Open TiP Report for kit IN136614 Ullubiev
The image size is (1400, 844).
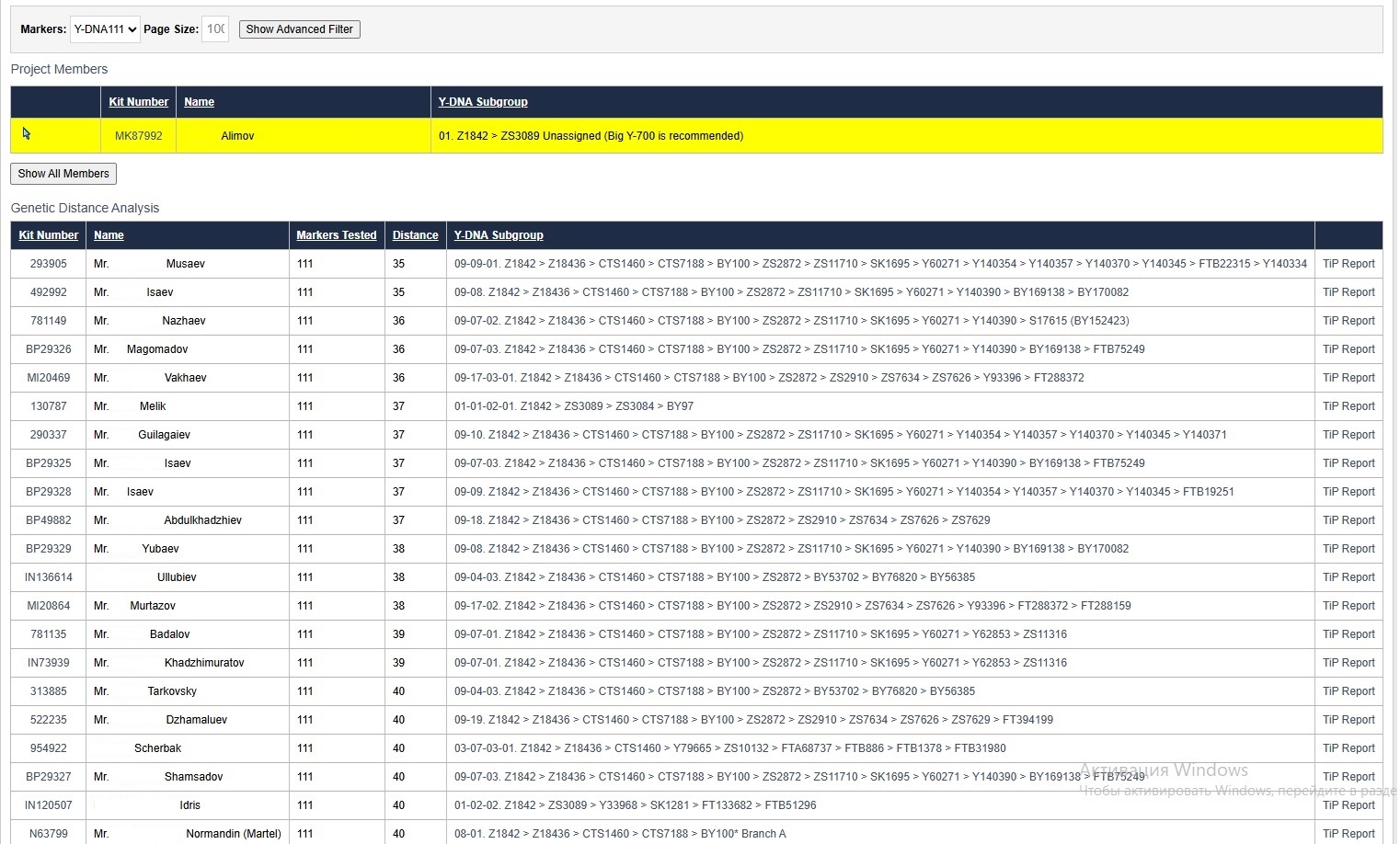click(1348, 577)
